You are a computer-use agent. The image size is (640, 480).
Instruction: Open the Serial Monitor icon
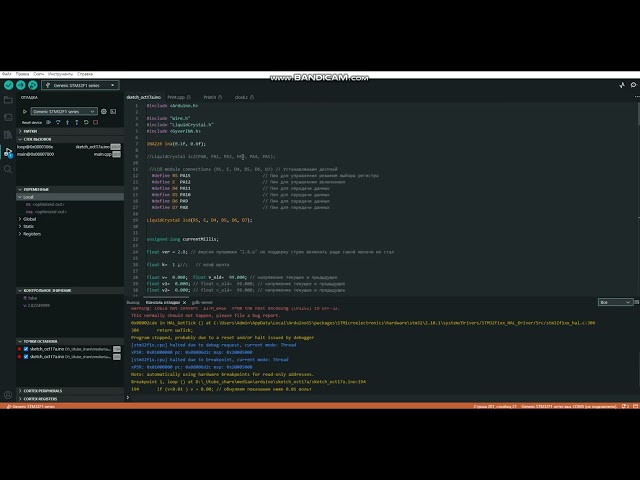coord(633,85)
